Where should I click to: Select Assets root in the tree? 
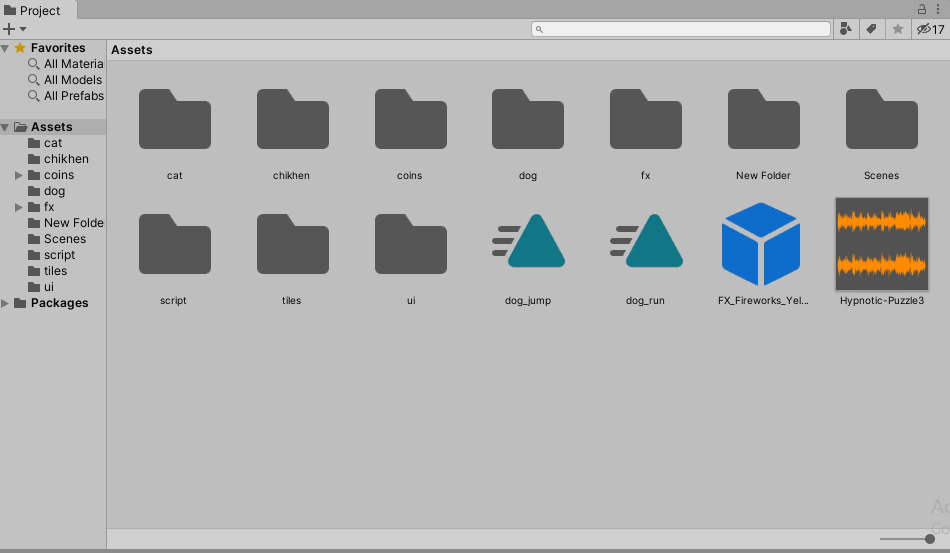pos(53,127)
